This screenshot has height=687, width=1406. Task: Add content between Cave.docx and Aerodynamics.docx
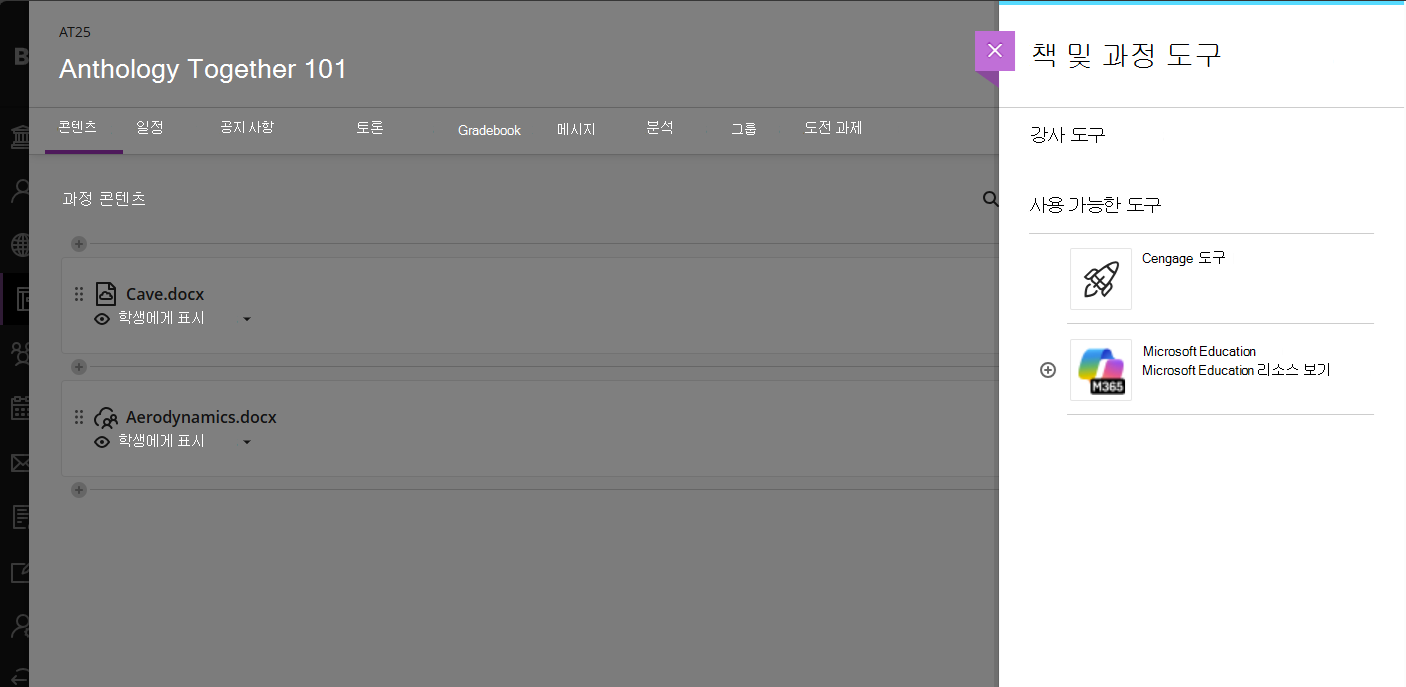click(x=79, y=367)
